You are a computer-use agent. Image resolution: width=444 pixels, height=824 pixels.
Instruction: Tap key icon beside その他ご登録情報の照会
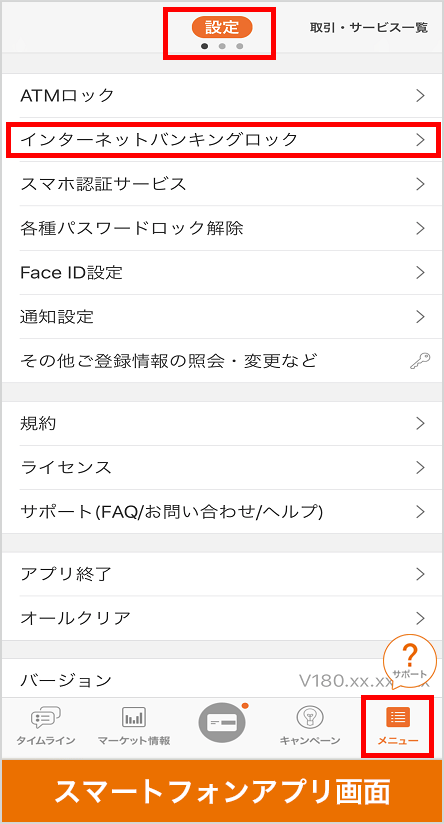[420, 361]
